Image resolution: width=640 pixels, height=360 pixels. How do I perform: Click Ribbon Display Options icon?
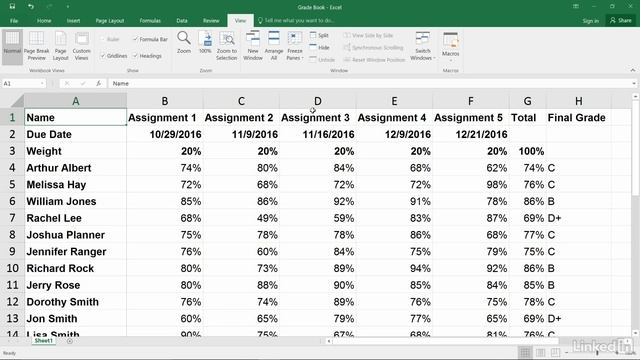pos(576,7)
